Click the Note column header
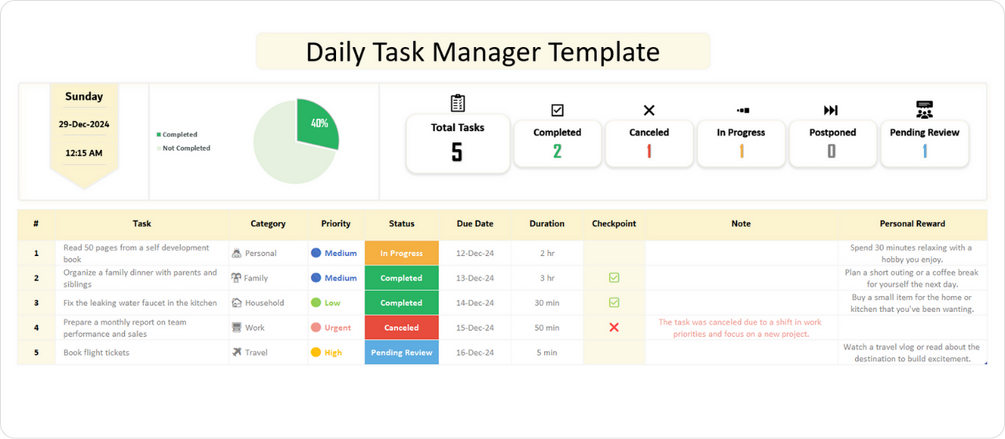This screenshot has height=439, width=1005. click(x=741, y=224)
